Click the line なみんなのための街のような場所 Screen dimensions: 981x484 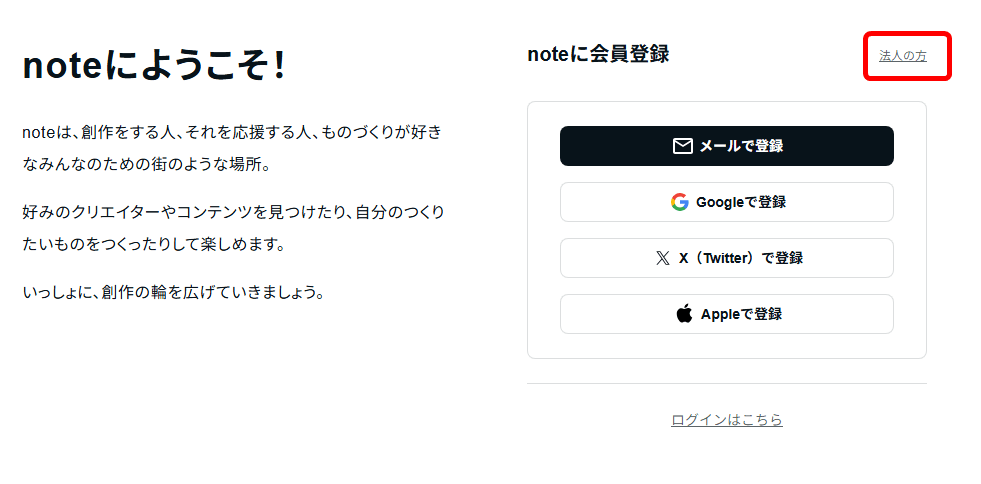[146, 164]
